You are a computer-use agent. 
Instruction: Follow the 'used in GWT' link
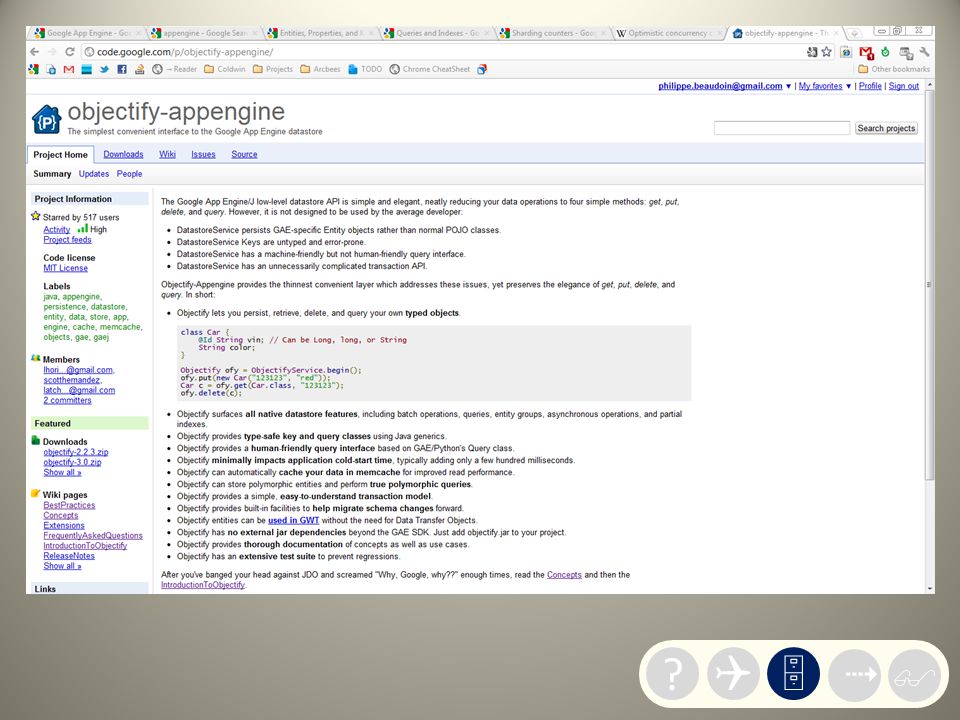pyautogui.click(x=294, y=520)
